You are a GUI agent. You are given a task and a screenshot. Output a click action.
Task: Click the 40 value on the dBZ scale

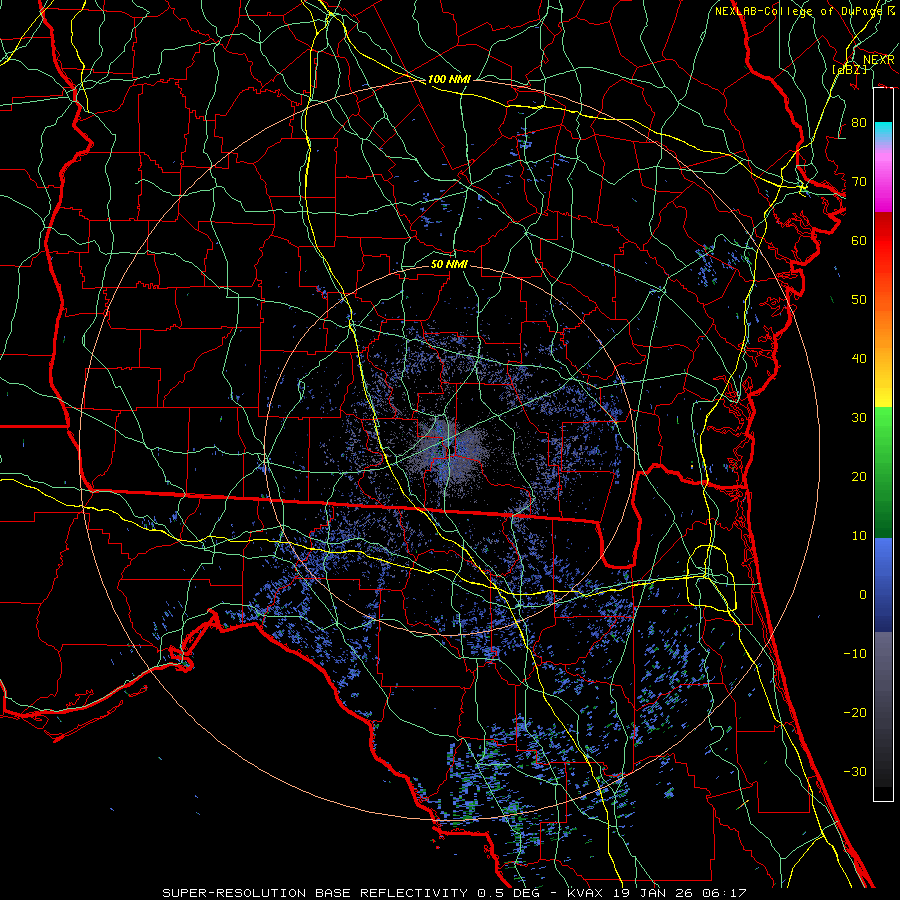pyautogui.click(x=859, y=359)
